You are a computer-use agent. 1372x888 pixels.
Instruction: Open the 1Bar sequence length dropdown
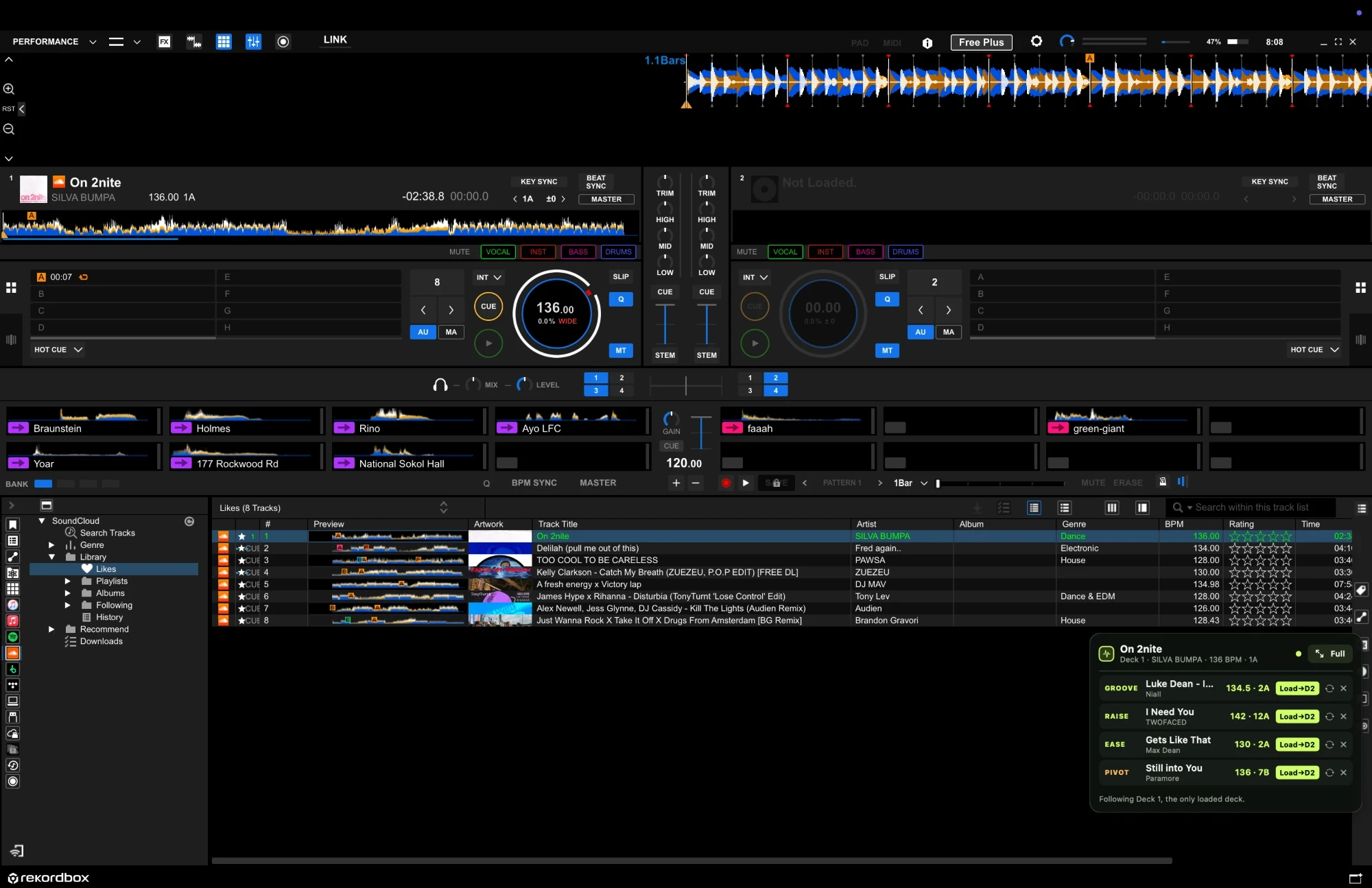910,483
